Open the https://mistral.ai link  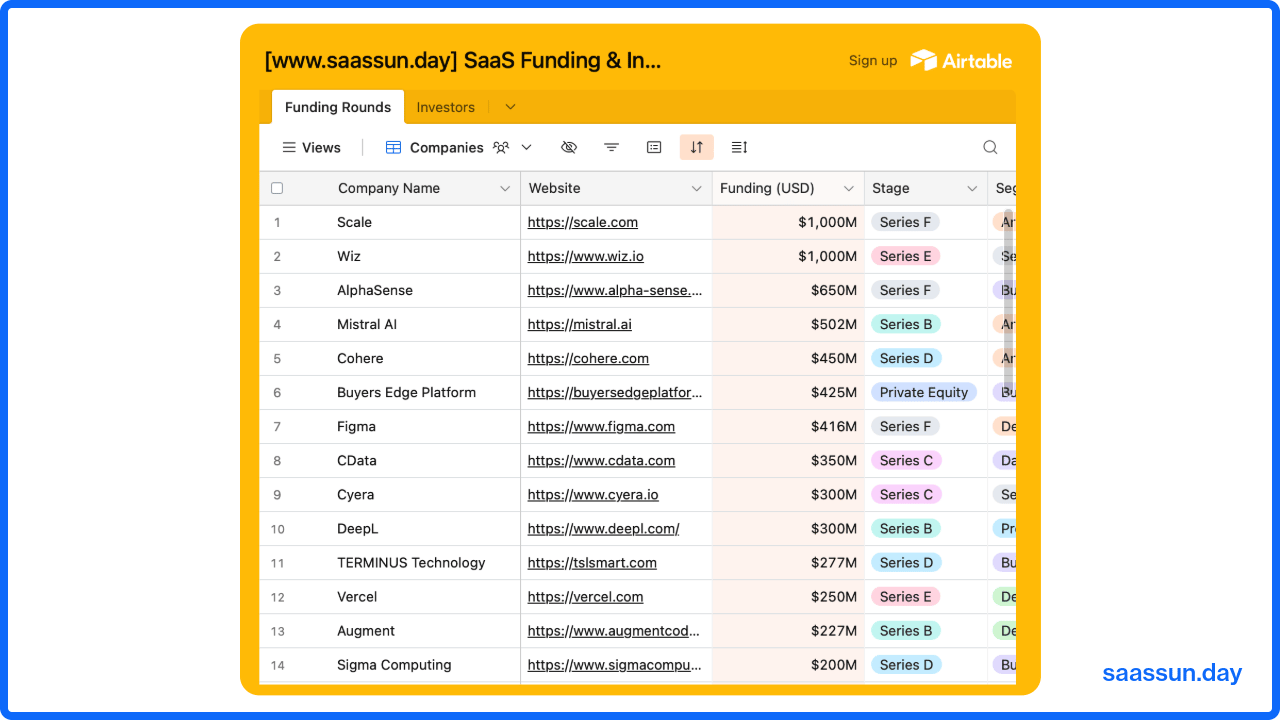[x=580, y=324]
